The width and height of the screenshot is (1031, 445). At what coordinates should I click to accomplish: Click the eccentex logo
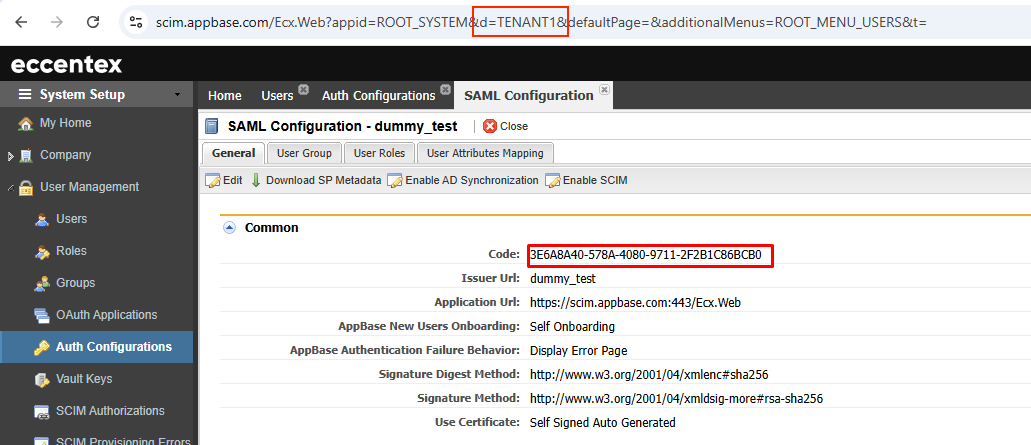coord(66,64)
